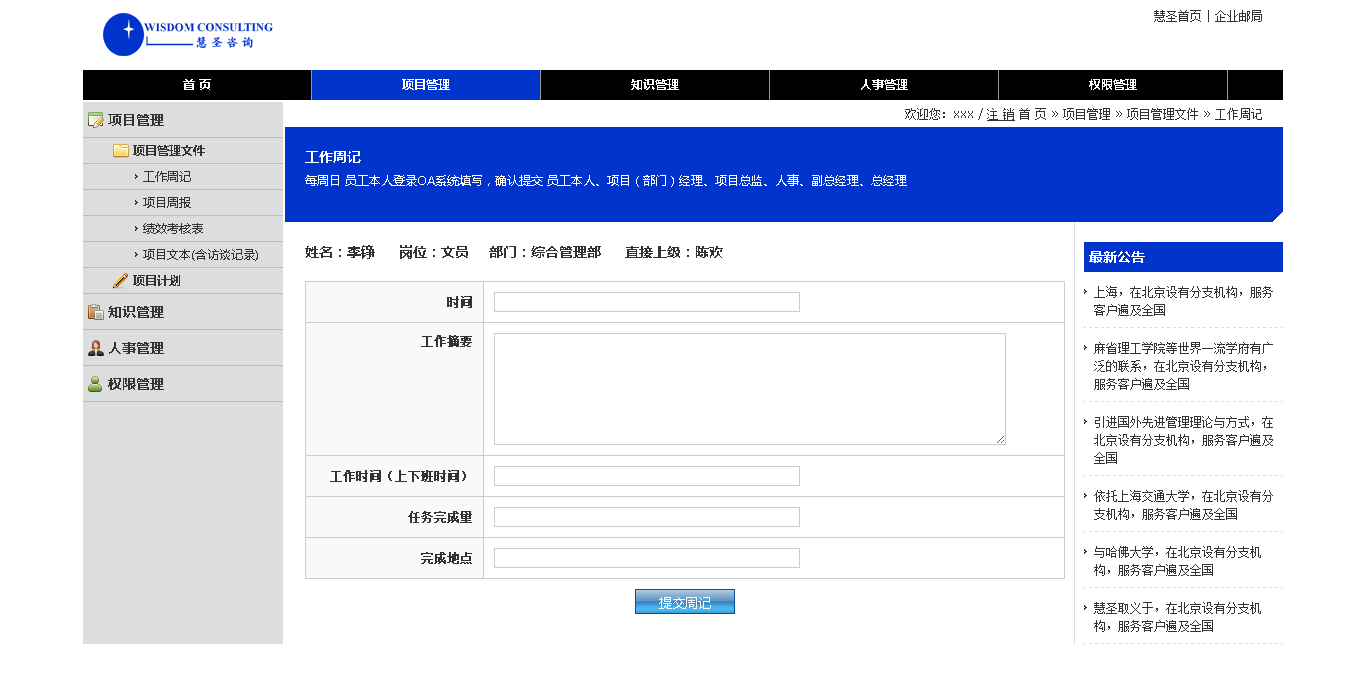Select 绩效考核表 in the sidebar
This screenshot has width=1366, height=695.
click(173, 229)
